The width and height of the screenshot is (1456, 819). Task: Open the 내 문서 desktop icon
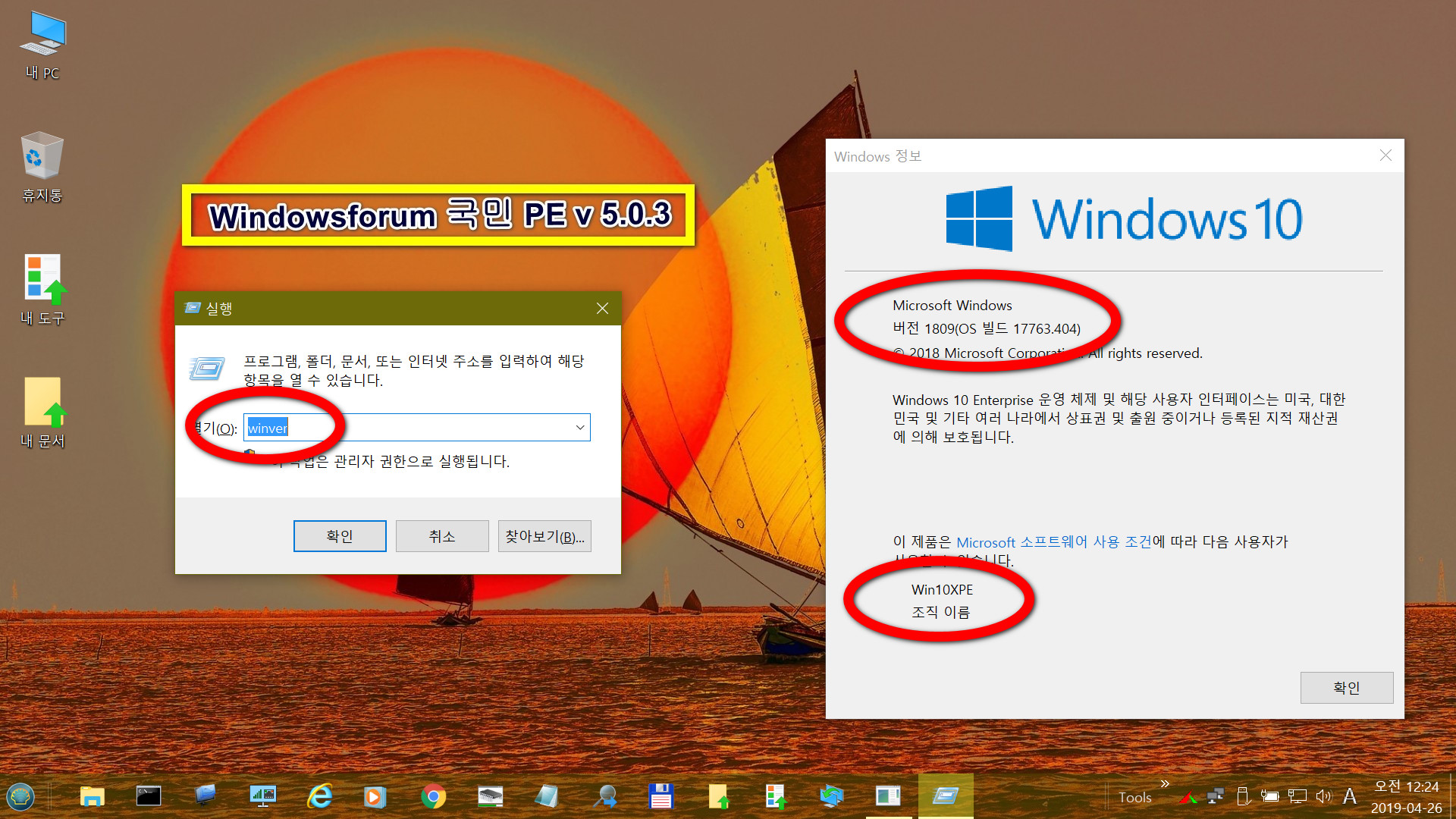point(42,413)
